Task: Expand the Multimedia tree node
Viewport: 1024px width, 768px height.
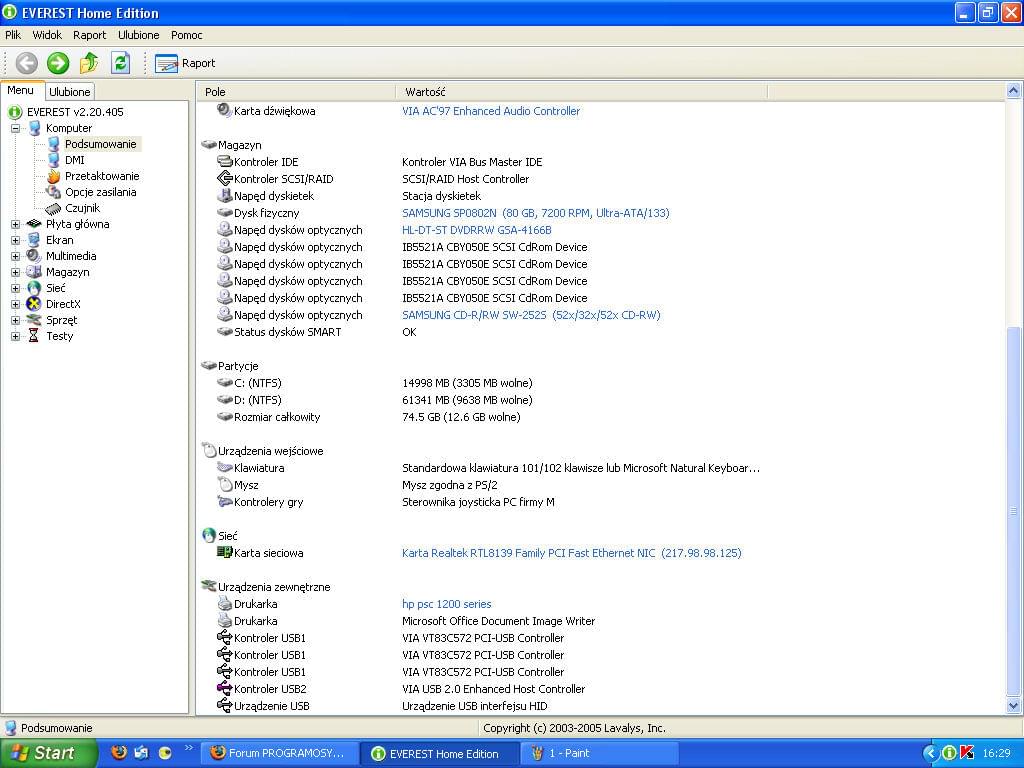Action: 16,256
